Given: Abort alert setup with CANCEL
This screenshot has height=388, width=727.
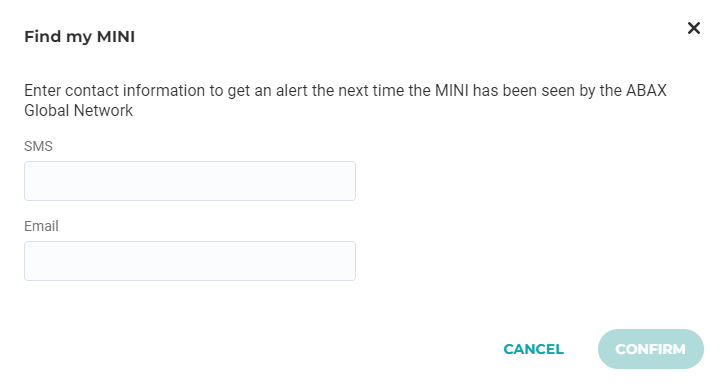Looking at the screenshot, I should pos(534,349).
